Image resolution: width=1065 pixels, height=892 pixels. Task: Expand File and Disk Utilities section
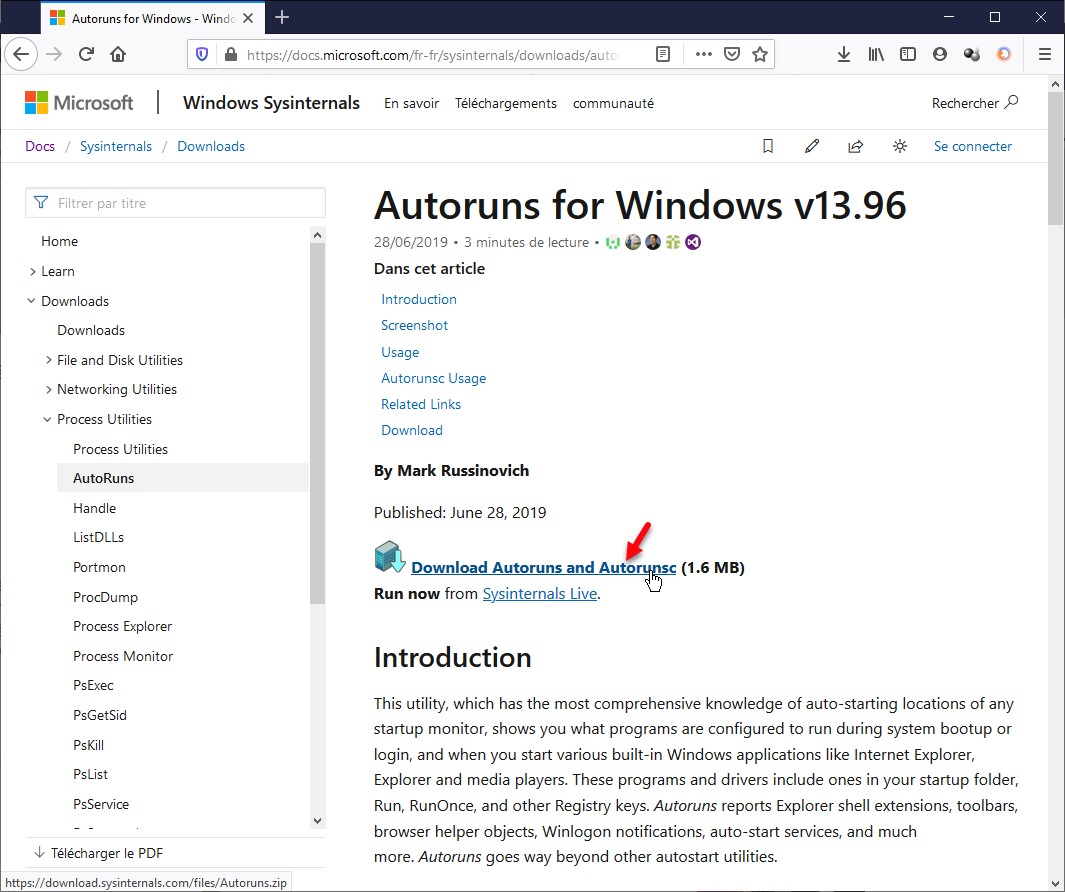pos(49,360)
